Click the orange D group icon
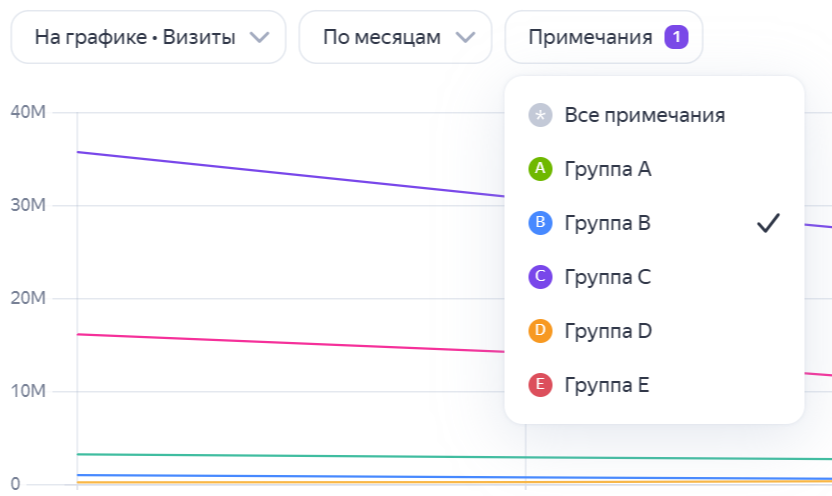 pos(540,331)
